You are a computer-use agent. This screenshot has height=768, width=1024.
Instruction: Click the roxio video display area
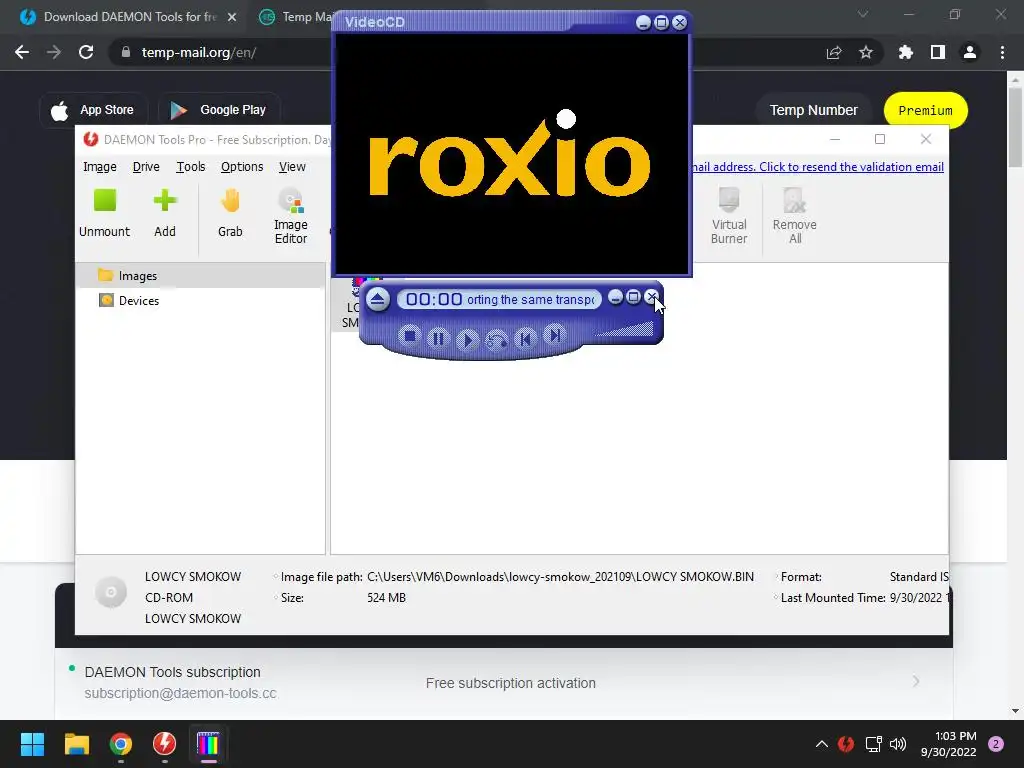(x=511, y=154)
